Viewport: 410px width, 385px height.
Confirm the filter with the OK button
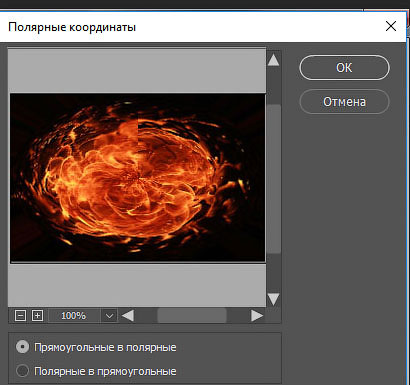pos(344,68)
